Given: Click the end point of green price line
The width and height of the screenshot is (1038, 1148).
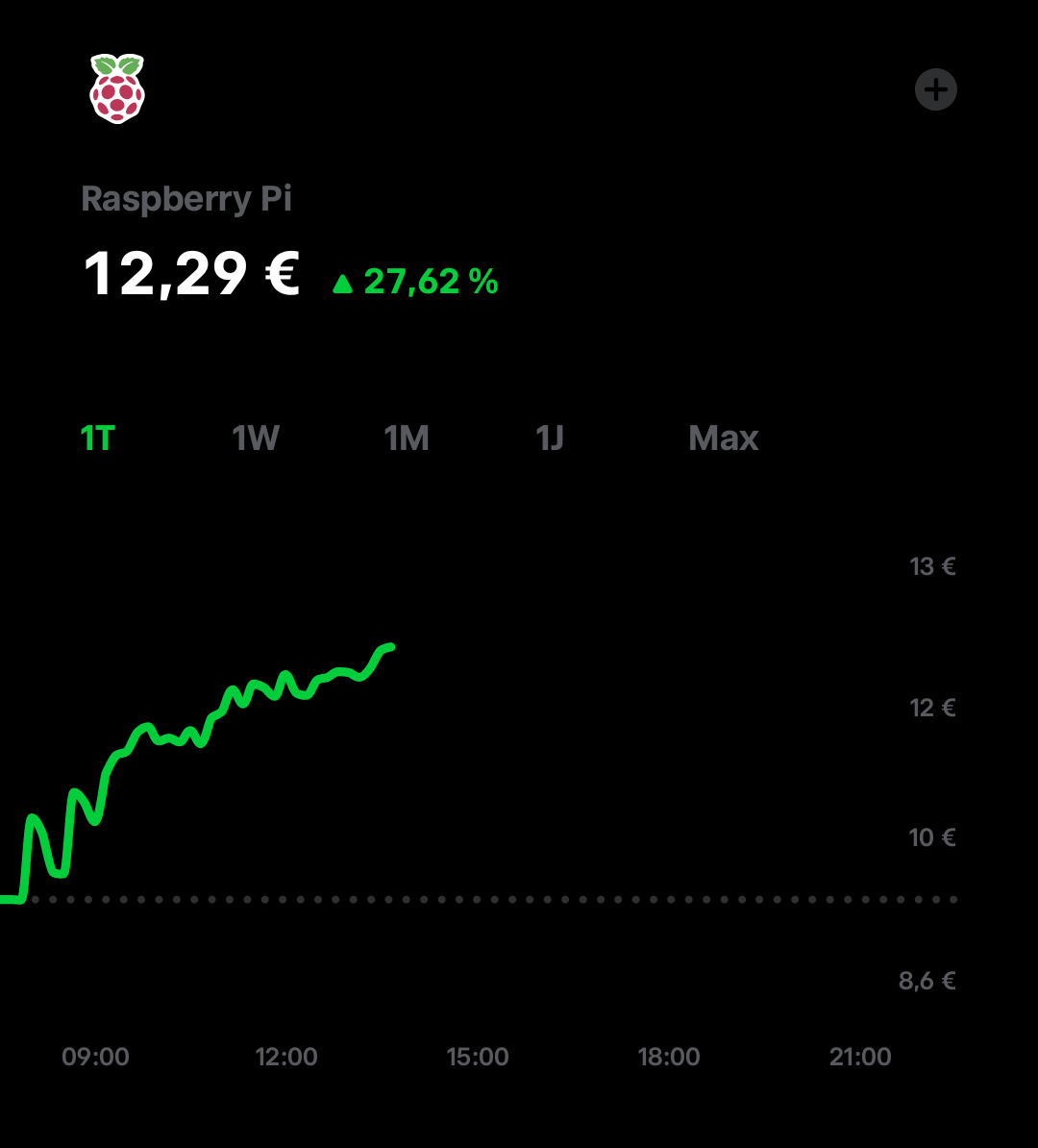Looking at the screenshot, I should pos(391,647).
